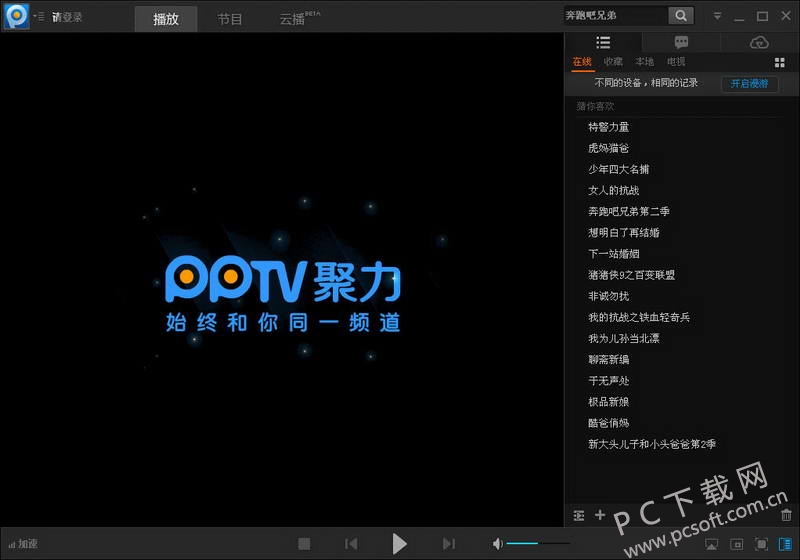
Task: Skip to the previous video
Action: pyautogui.click(x=351, y=544)
